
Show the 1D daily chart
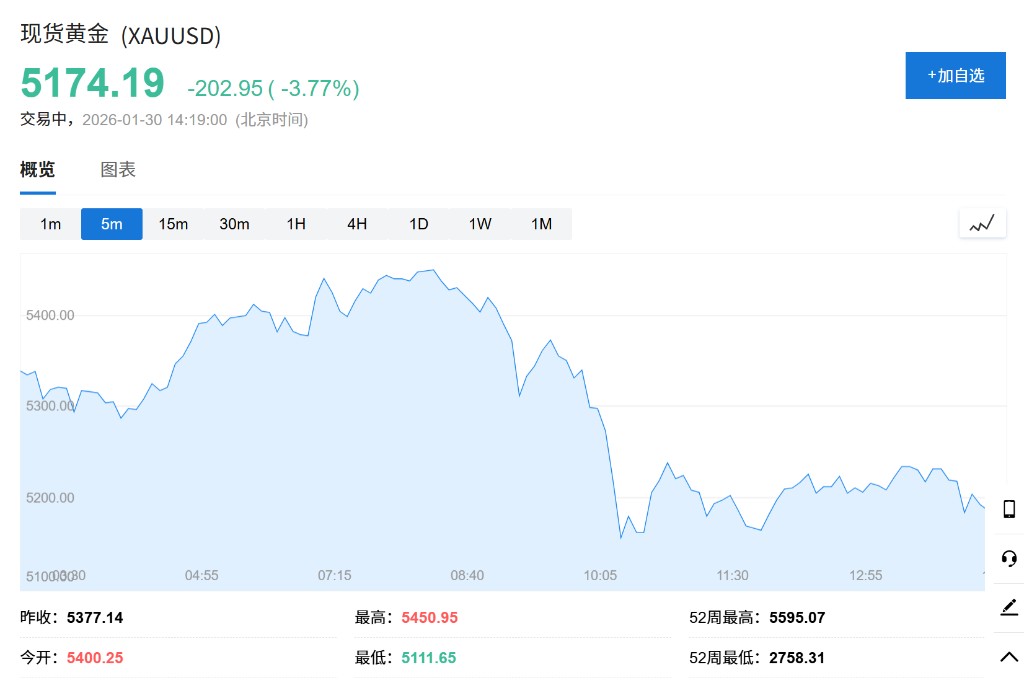[418, 224]
